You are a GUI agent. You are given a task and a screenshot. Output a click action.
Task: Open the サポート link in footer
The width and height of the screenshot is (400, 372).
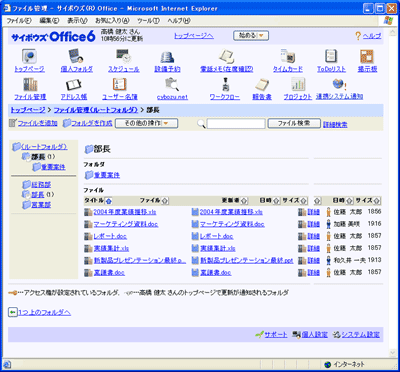[276, 335]
